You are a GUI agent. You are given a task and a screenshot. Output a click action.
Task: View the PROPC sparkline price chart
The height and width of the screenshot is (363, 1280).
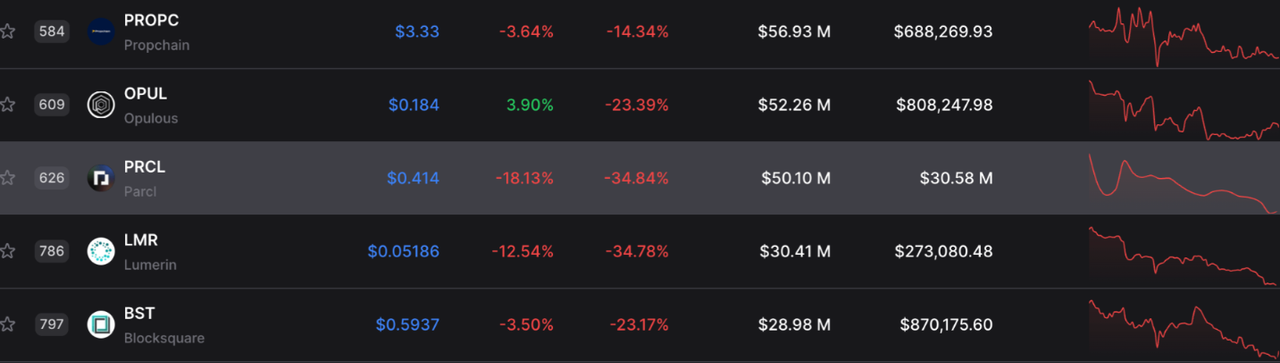(1184, 36)
